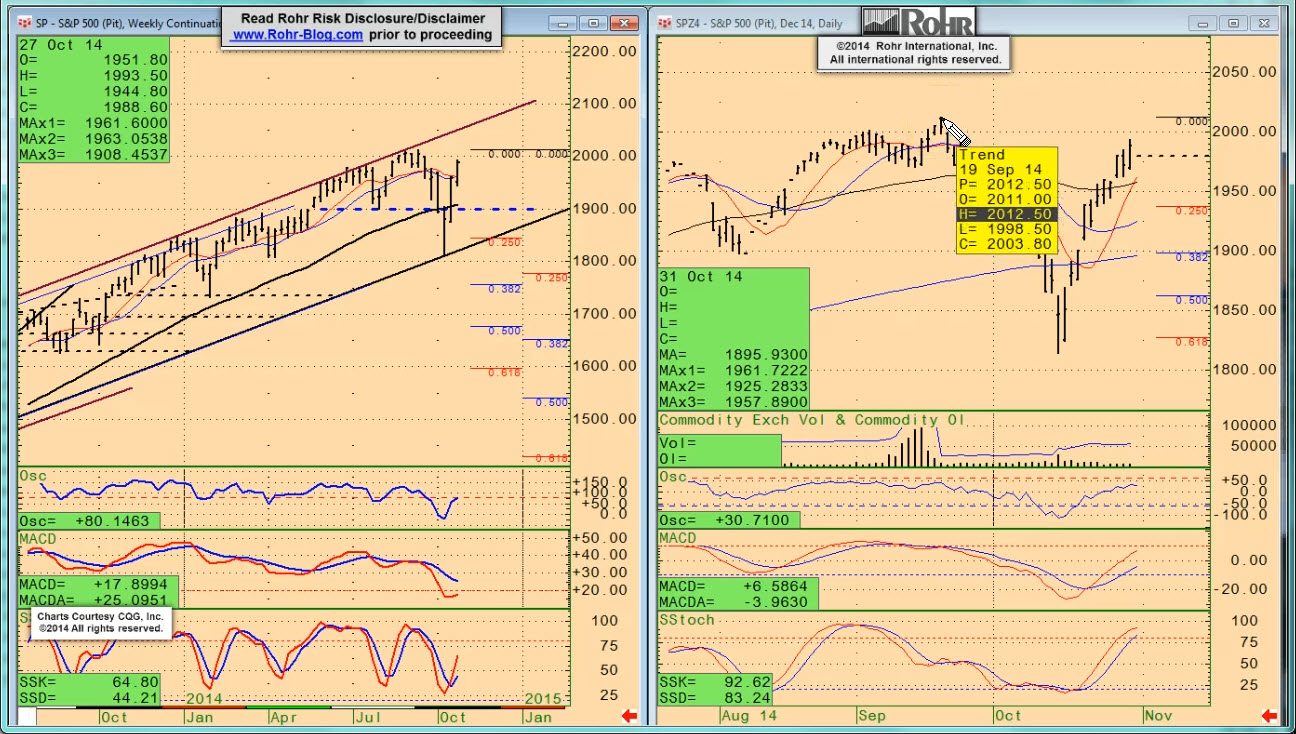Screen dimensions: 1296x734
Task: Click the red arrow in the weekly chart
Action: [x=630, y=716]
